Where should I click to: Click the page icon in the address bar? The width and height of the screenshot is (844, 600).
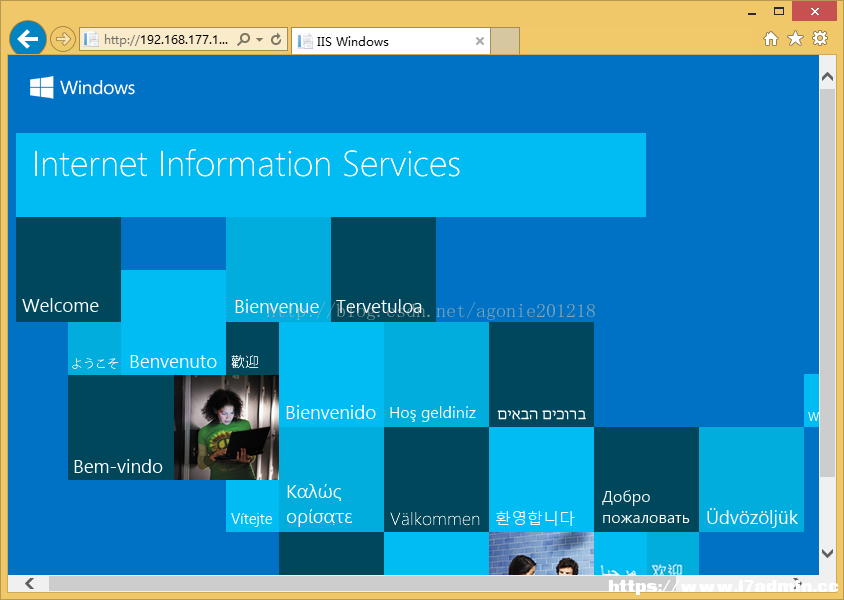coord(90,39)
